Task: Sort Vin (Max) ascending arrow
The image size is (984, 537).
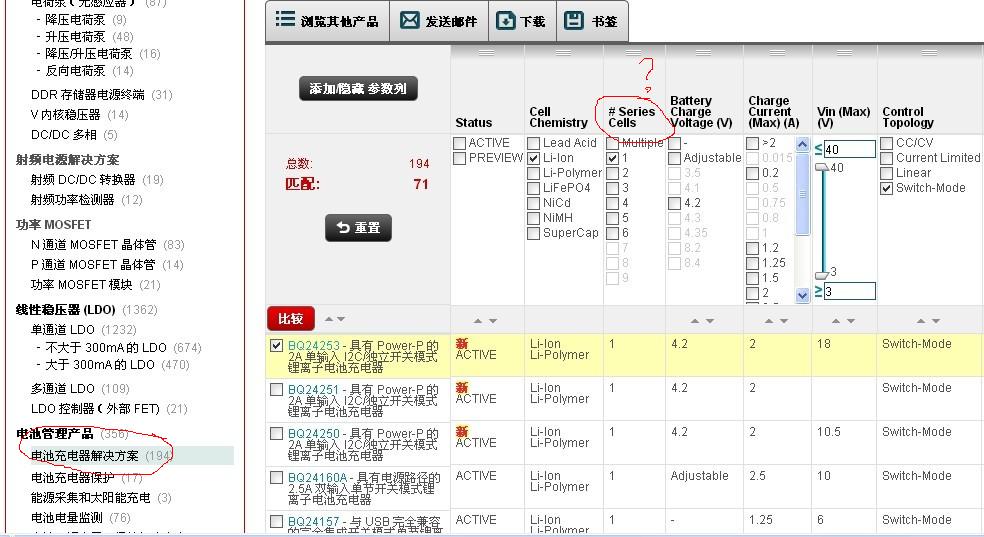Action: point(835,321)
